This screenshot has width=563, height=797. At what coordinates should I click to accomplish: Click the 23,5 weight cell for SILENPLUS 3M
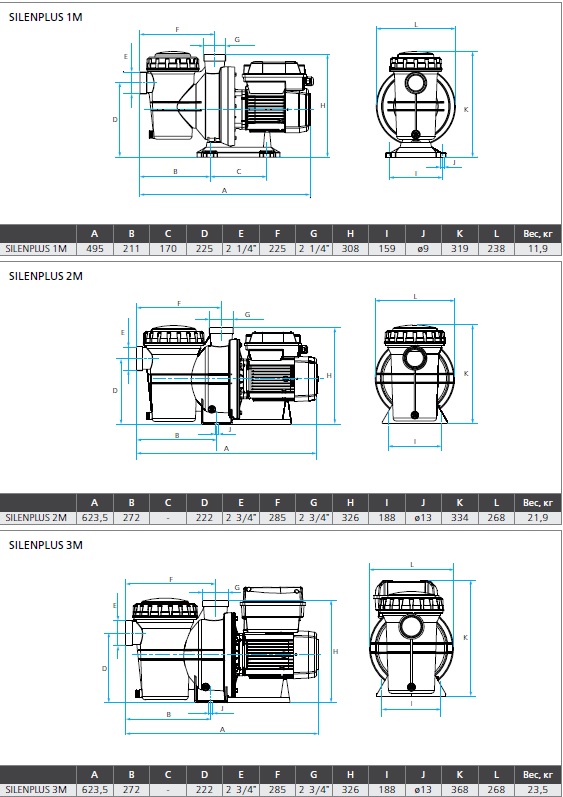(538, 789)
